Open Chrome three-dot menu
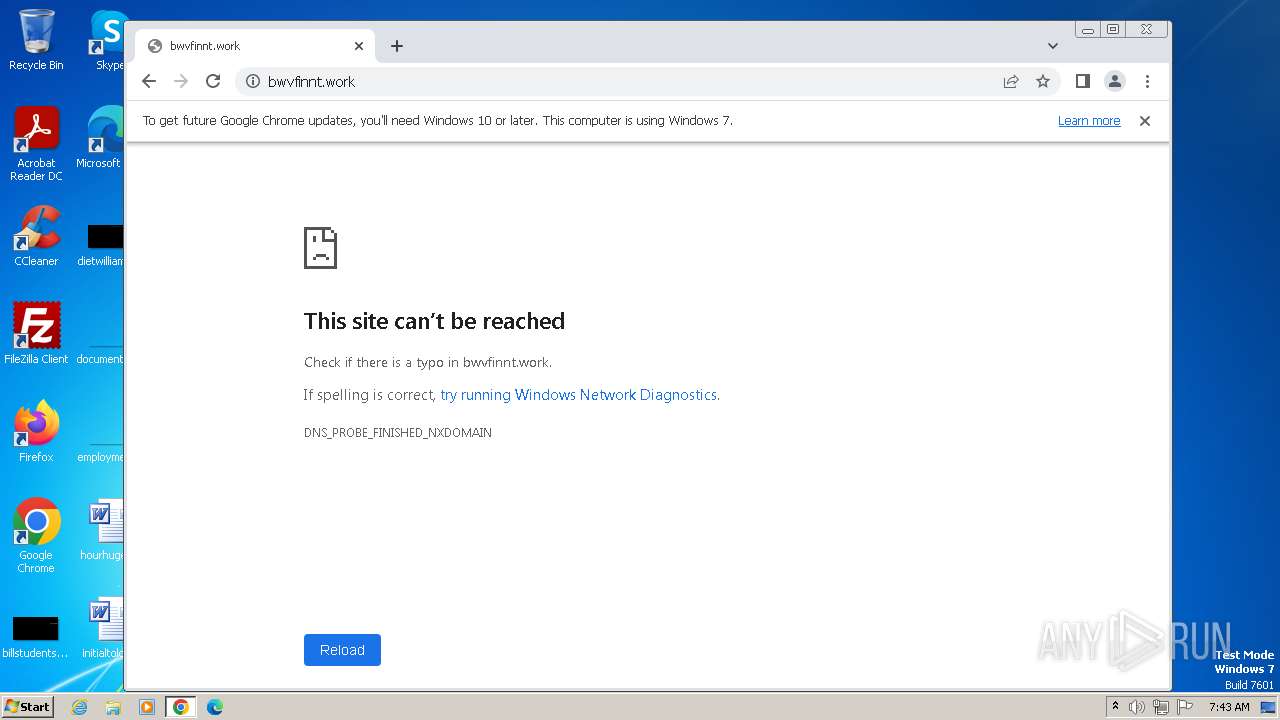This screenshot has width=1280, height=720. tap(1147, 82)
